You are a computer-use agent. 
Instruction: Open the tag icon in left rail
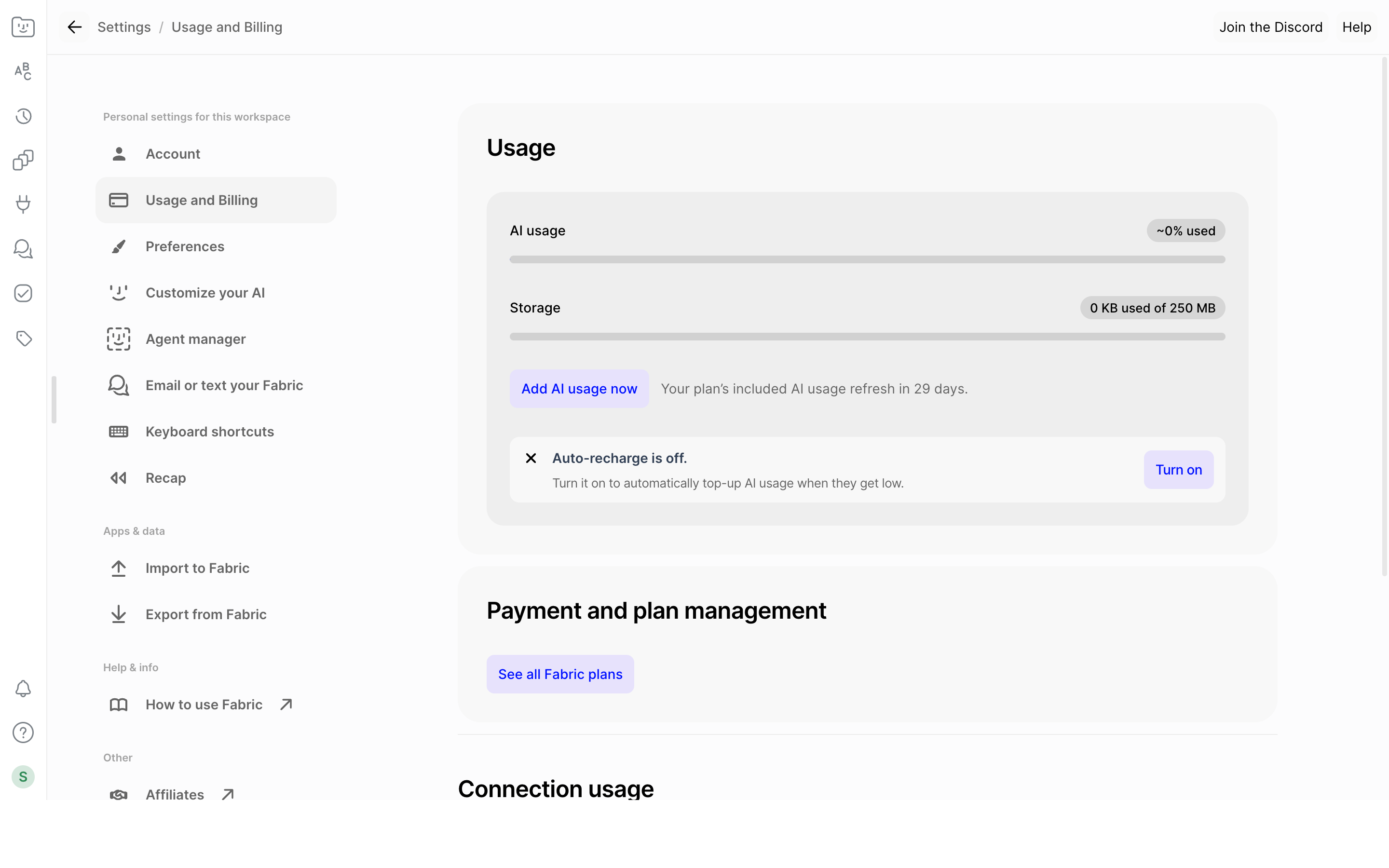click(x=23, y=338)
